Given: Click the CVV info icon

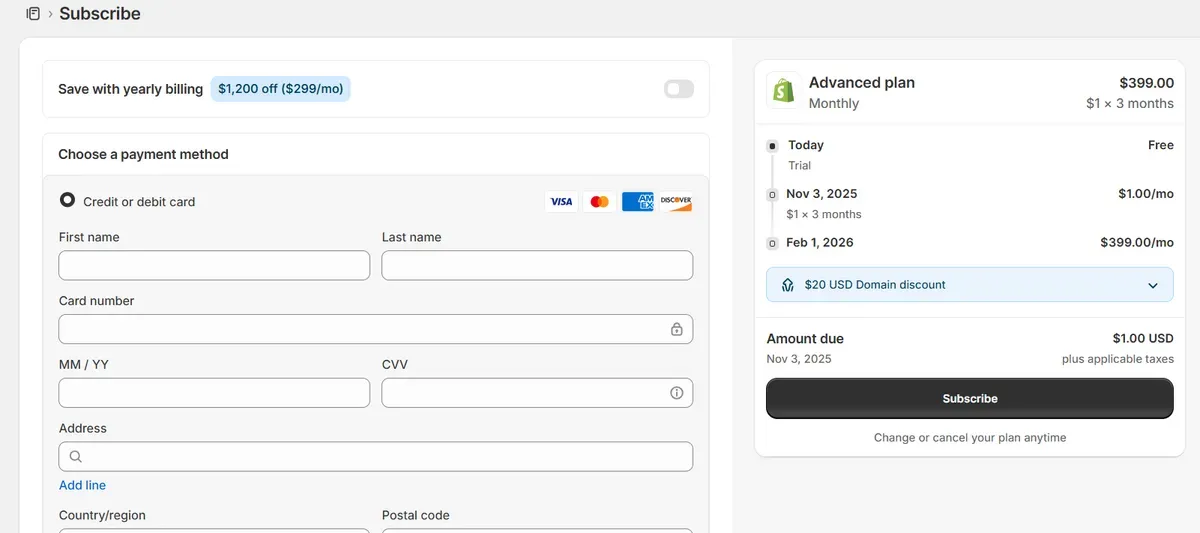Looking at the screenshot, I should coord(676,393).
